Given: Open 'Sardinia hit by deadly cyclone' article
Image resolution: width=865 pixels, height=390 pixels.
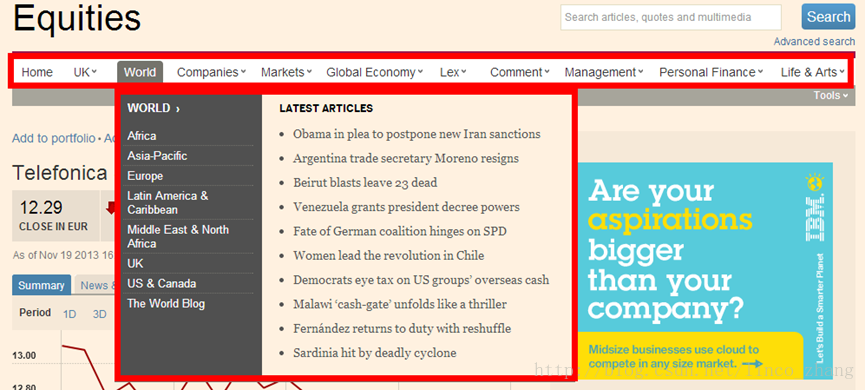Looking at the screenshot, I should point(375,352).
